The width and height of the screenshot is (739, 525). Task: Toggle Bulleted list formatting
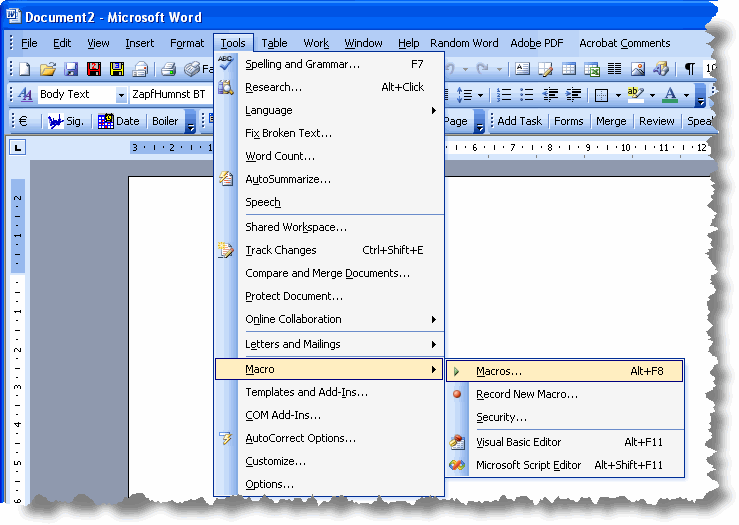[526, 95]
